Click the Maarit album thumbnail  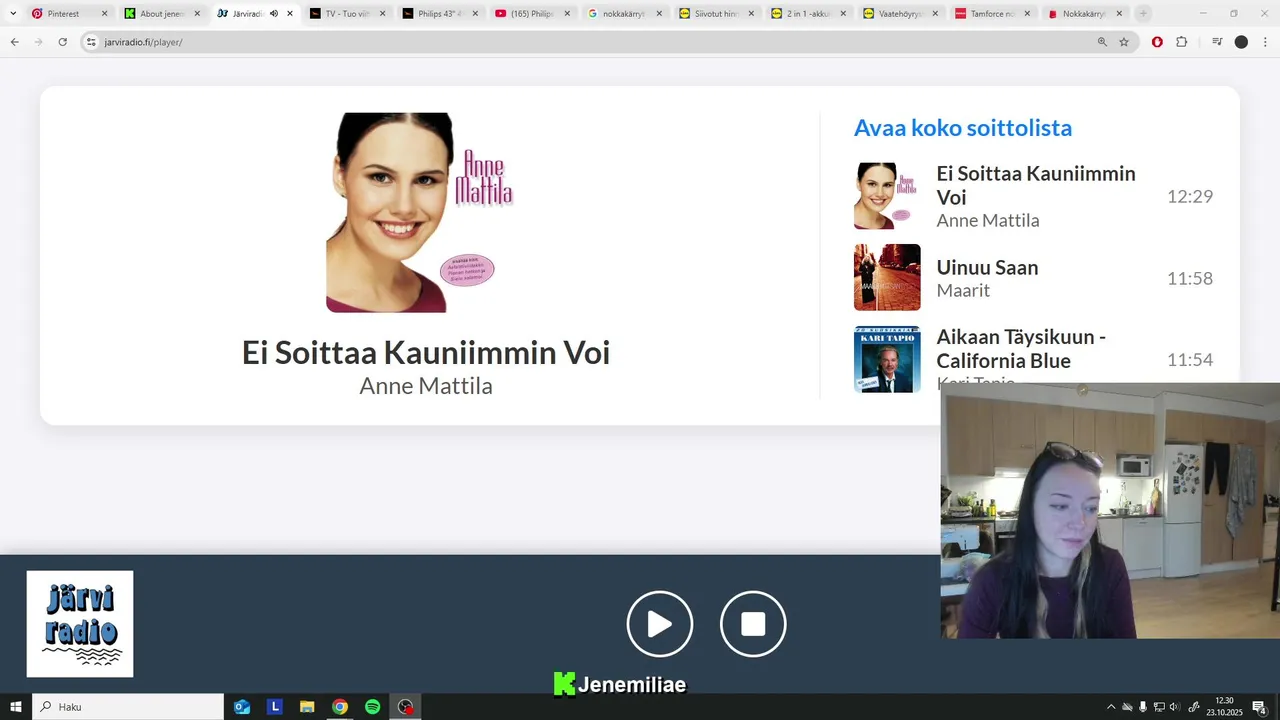[x=887, y=277]
